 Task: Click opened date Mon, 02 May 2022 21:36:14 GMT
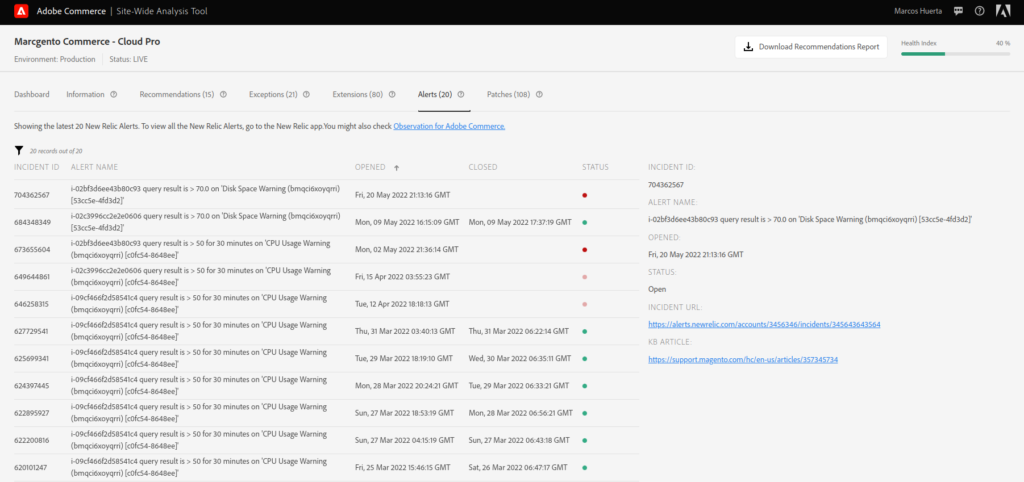[x=406, y=249]
